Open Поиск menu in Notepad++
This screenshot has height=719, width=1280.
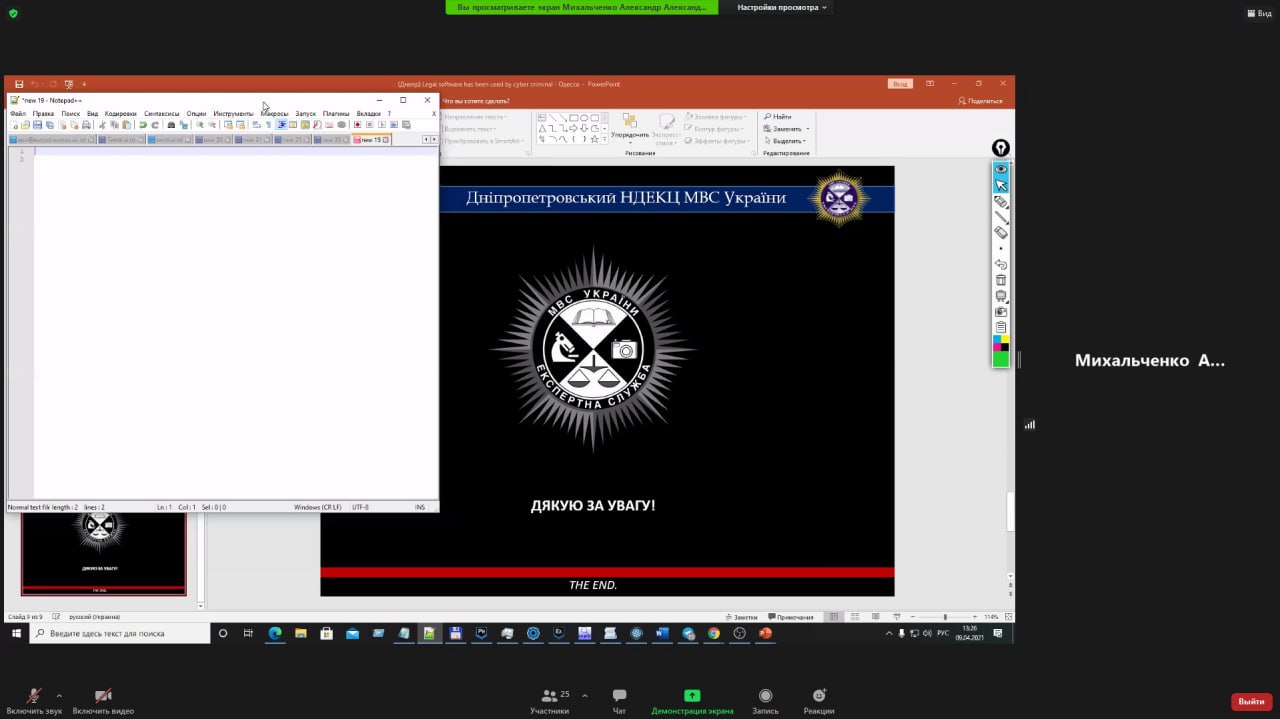tap(70, 114)
